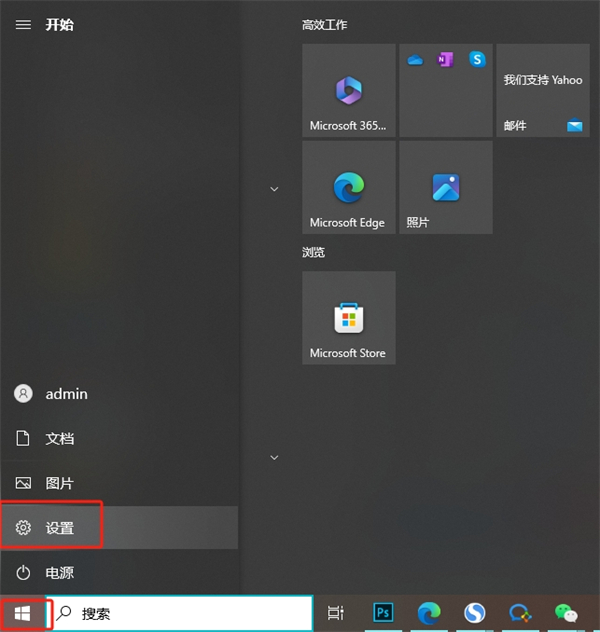The height and width of the screenshot is (632, 600).
Task: Click the hamburger menu icon beside 开始
Action: [x=23, y=25]
